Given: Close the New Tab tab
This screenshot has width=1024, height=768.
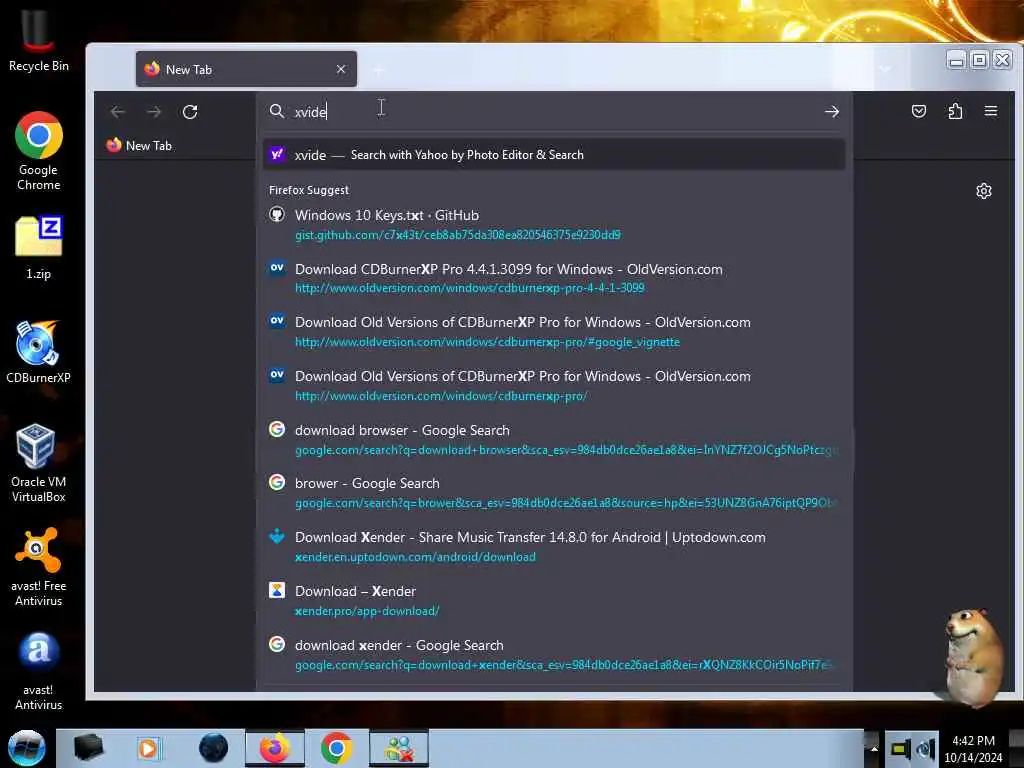Looking at the screenshot, I should point(341,69).
